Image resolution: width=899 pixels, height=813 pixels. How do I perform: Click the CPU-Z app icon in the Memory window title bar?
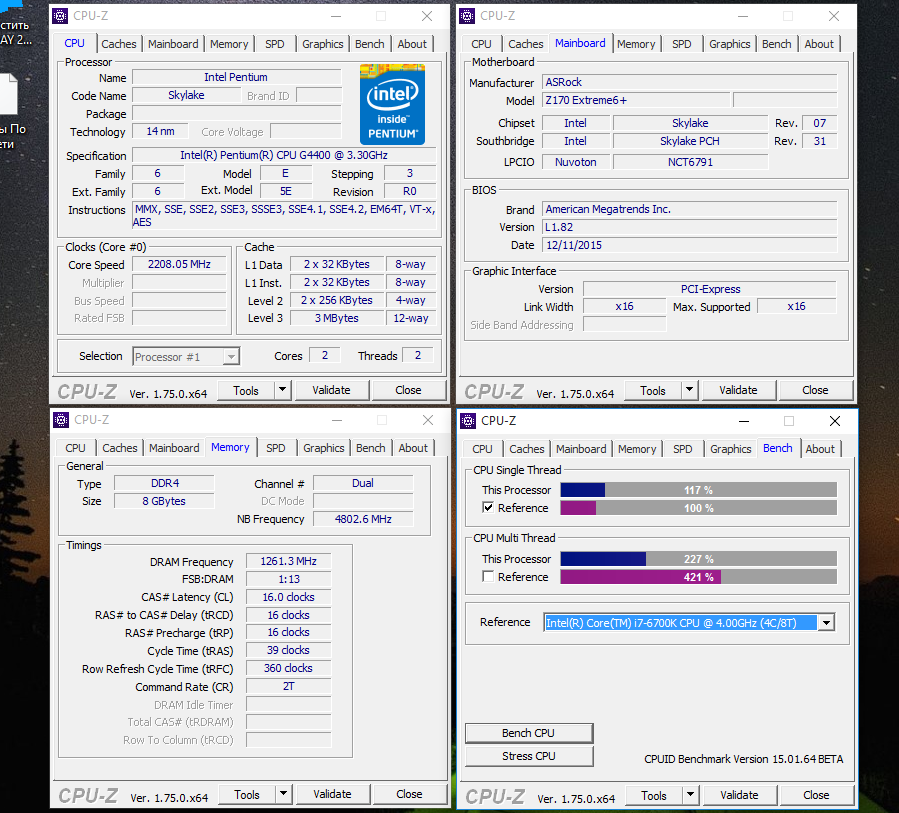click(61, 420)
